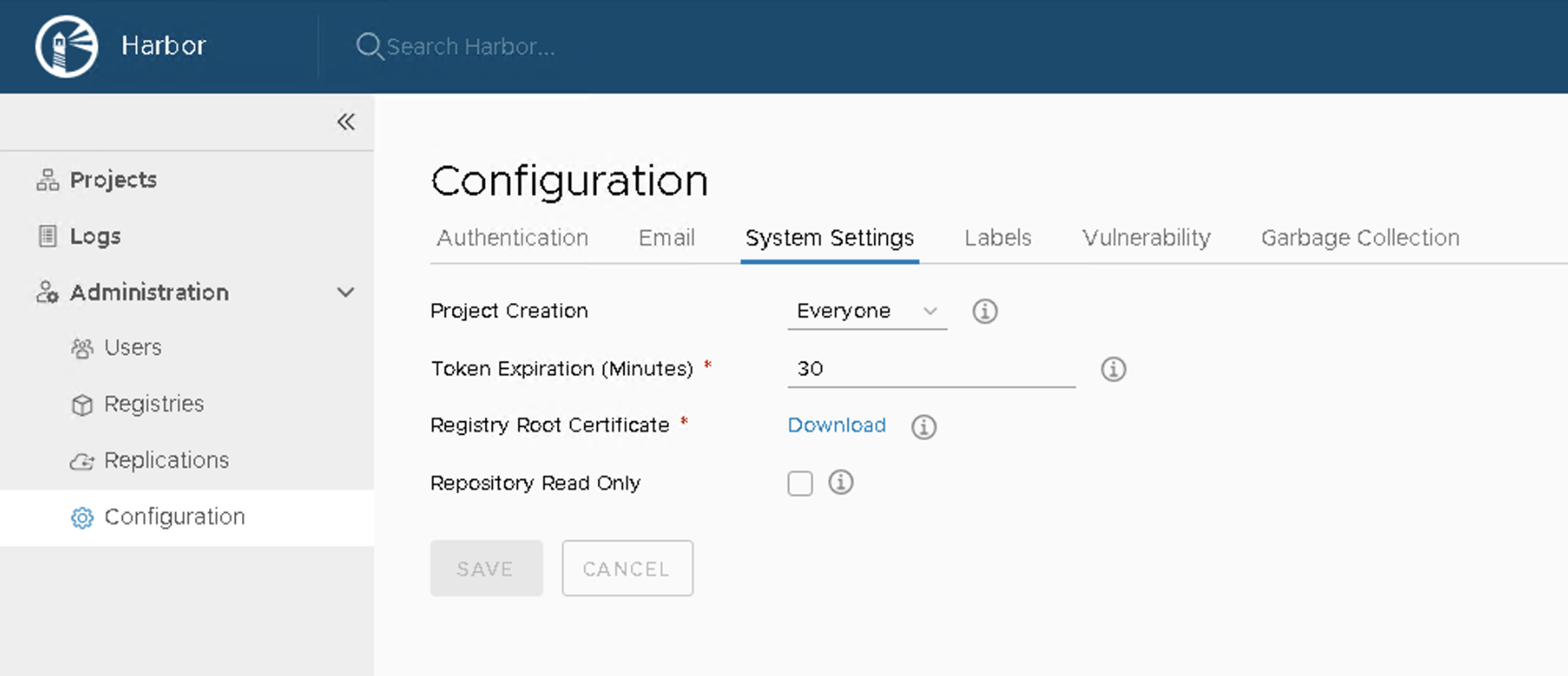The image size is (1568, 676).
Task: Click the Configuration gear icon
Action: pyautogui.click(x=82, y=518)
